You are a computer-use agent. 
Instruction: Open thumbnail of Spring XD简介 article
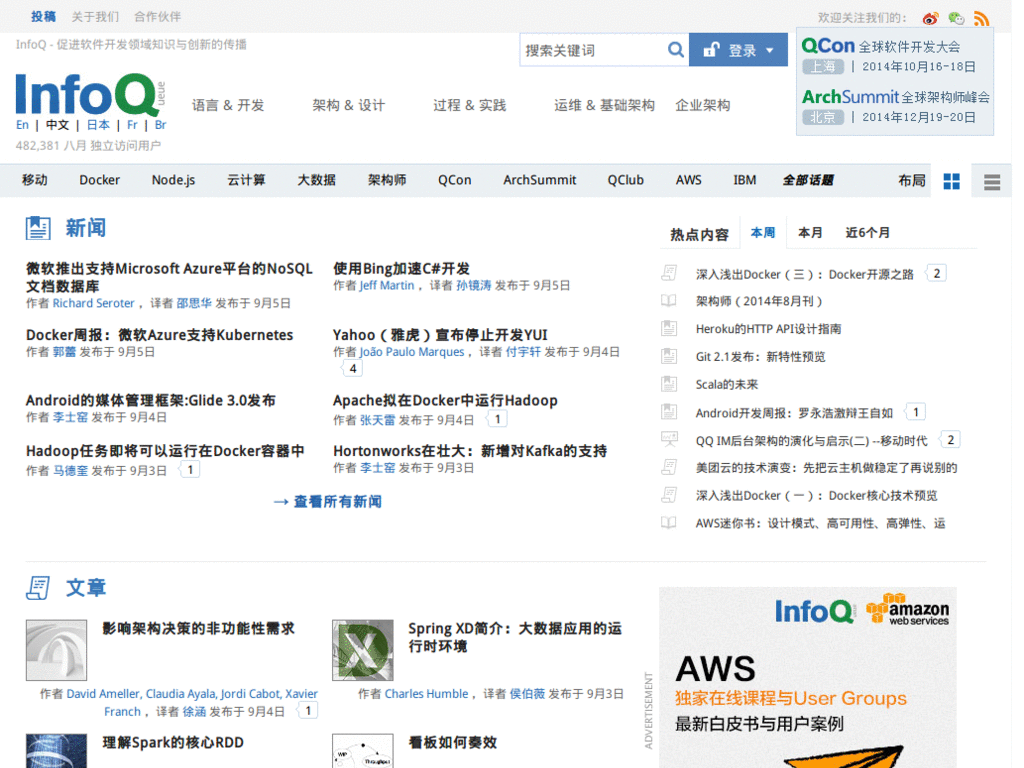tap(362, 650)
